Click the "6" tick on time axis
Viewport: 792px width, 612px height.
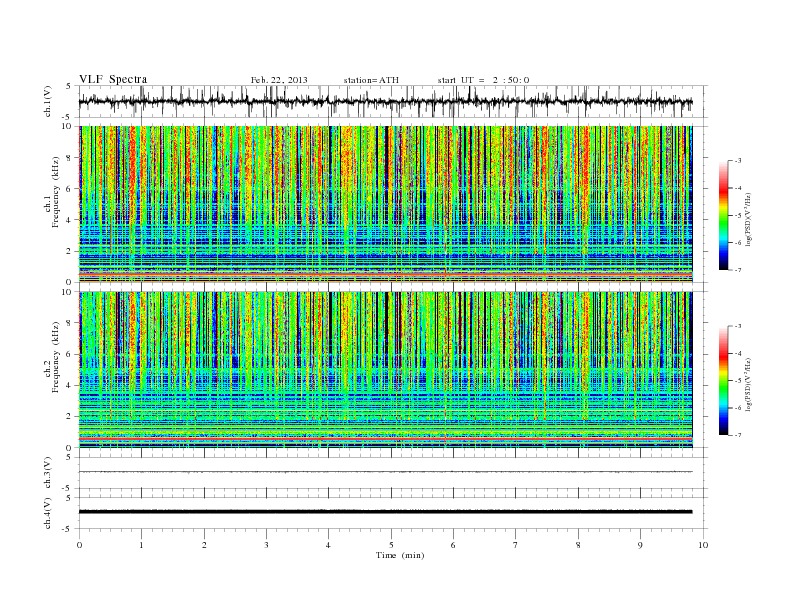453,545
